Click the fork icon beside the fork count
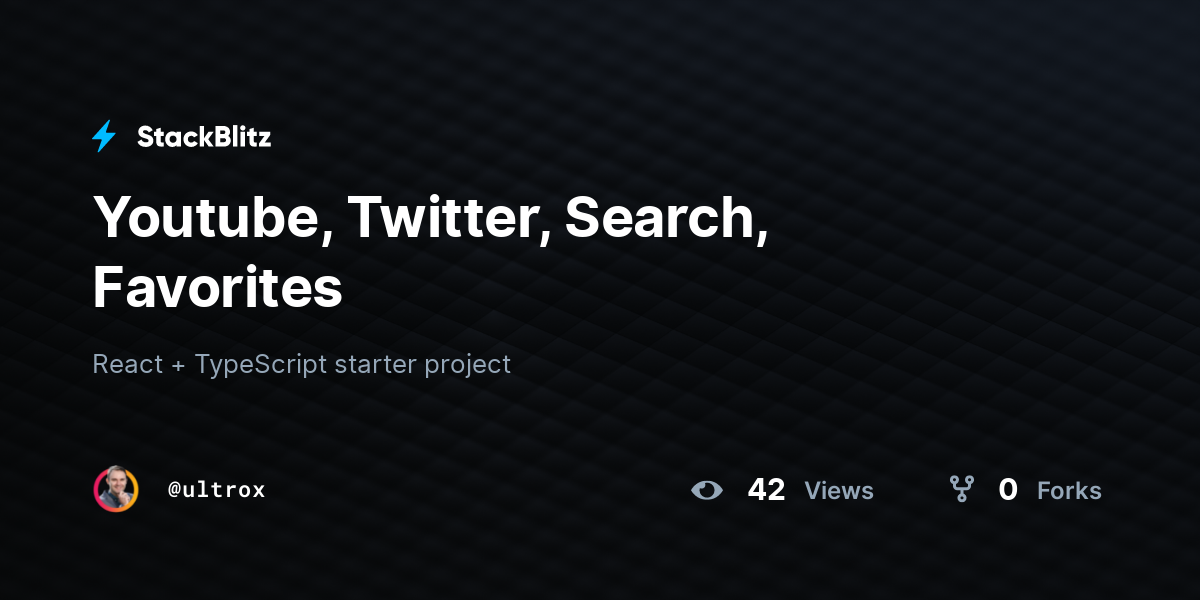1200x600 pixels. pos(962,489)
